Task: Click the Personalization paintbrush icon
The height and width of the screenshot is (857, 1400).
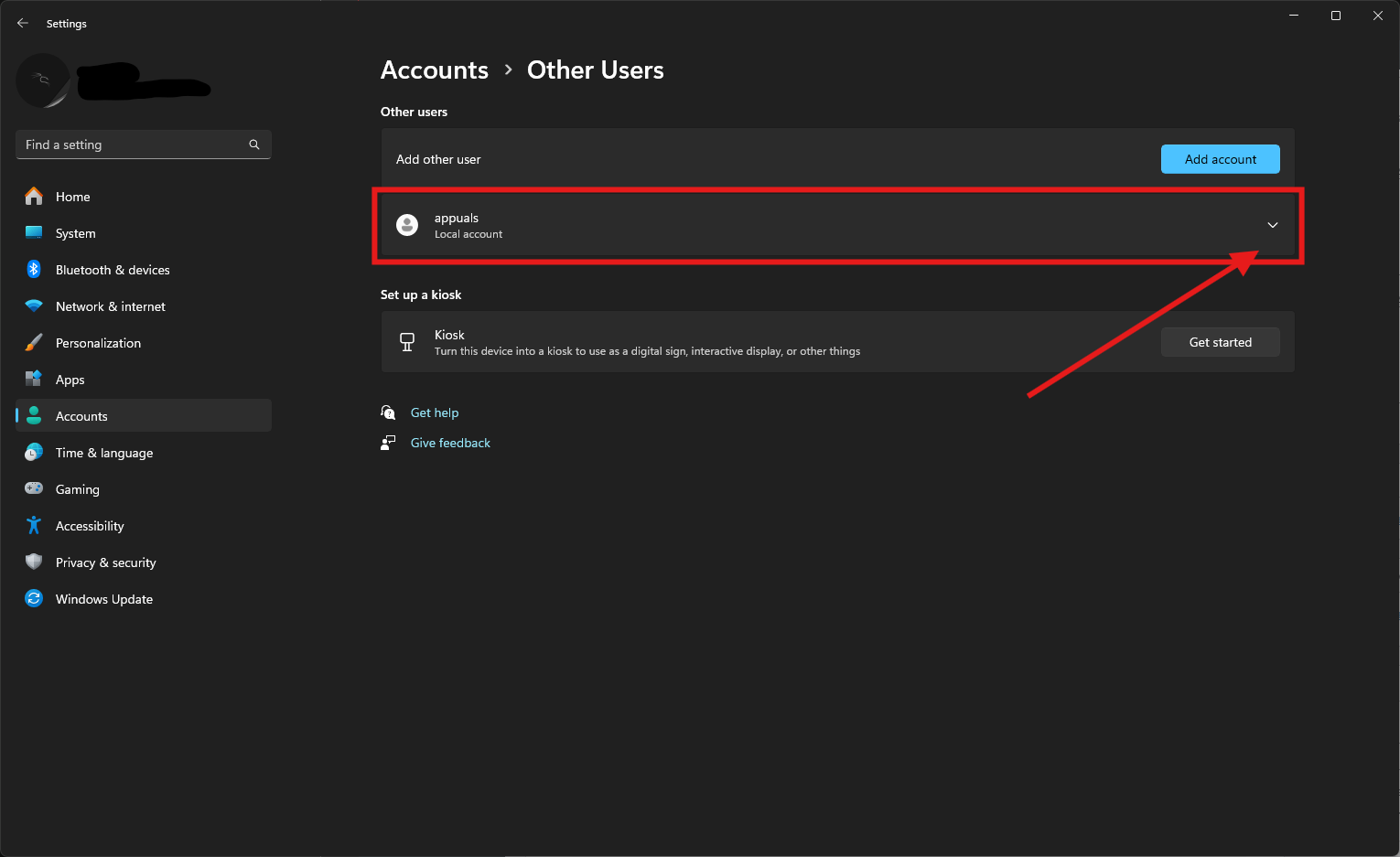Action: coord(34,343)
